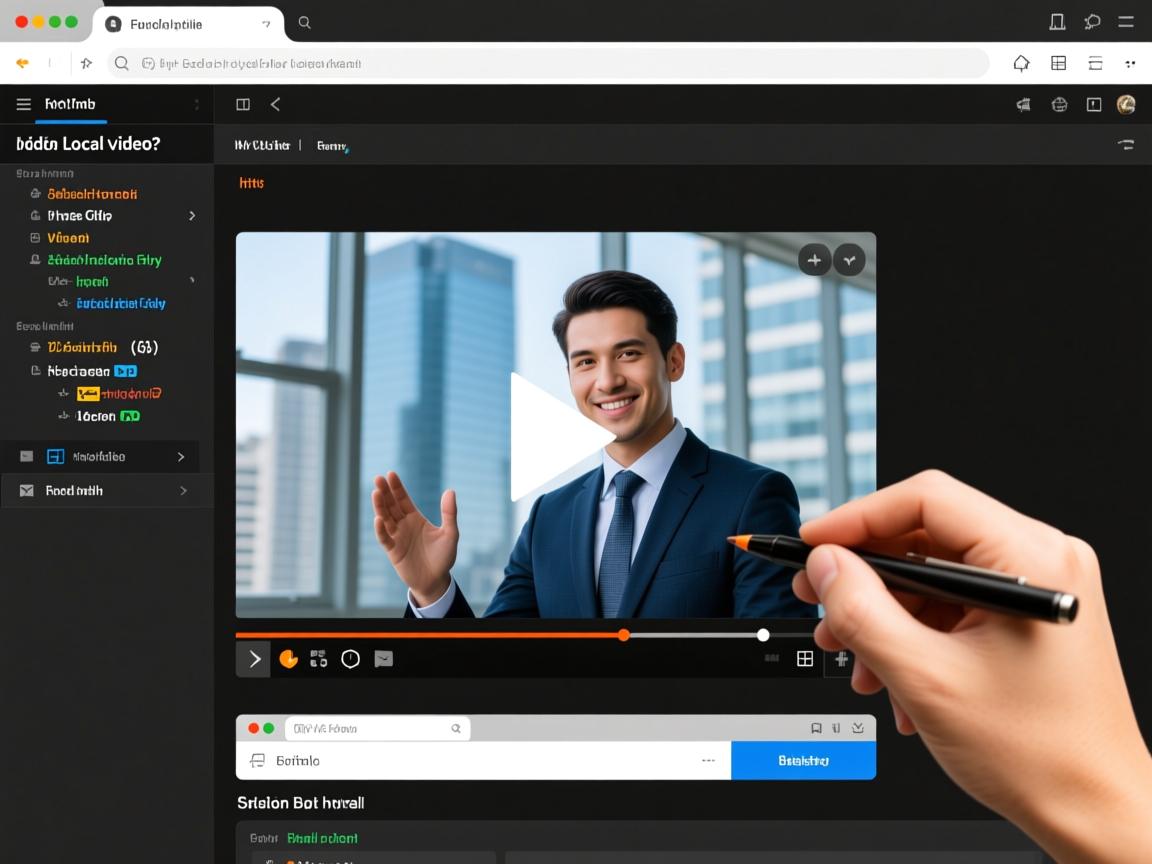Expand the envelope row at the sidebar bottom
Image resolution: width=1152 pixels, height=864 pixels.
183,491
